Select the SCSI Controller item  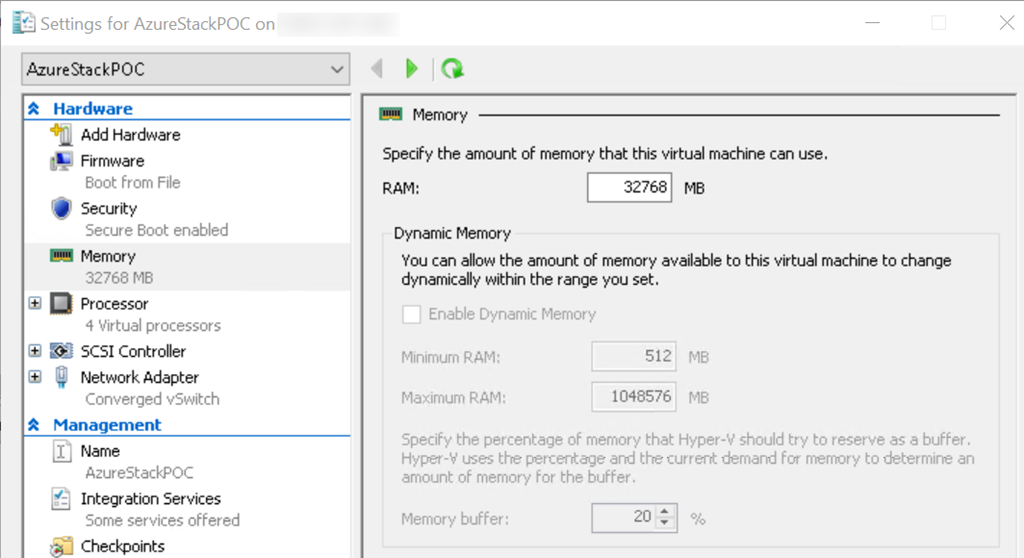click(133, 352)
